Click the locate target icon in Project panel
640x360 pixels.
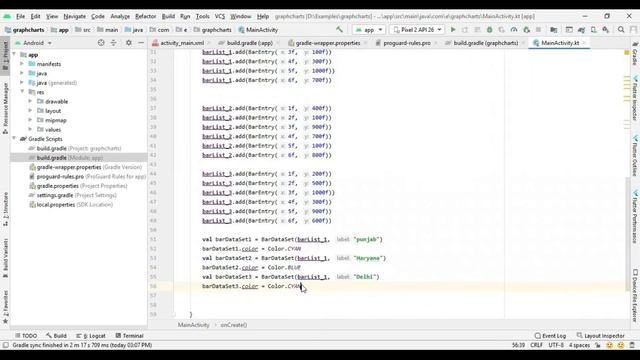tap(101, 43)
